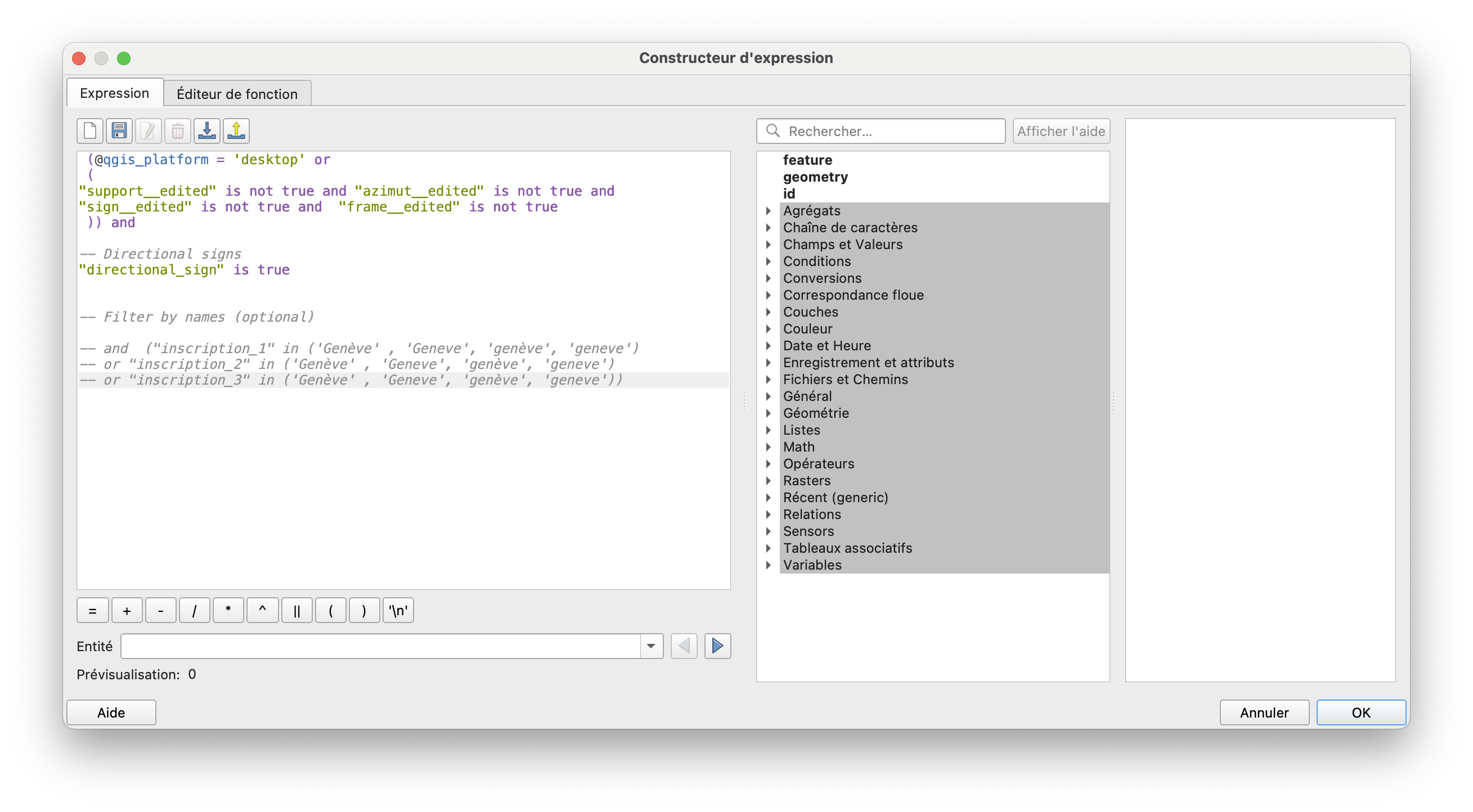Screen dimensions: 1473x812
Task: Expand the Géométrie function group
Action: point(769,413)
